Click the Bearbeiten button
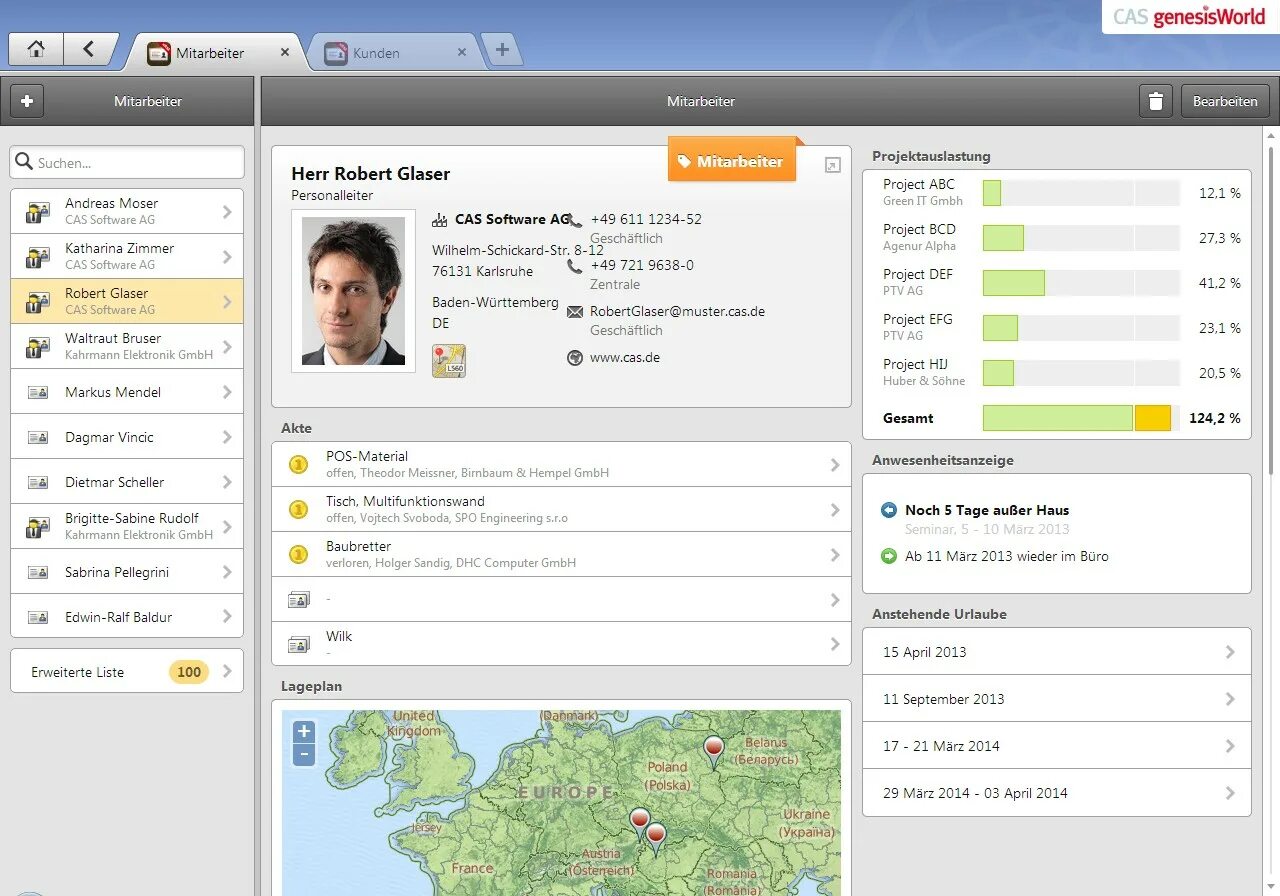The image size is (1280, 896). tap(1225, 101)
